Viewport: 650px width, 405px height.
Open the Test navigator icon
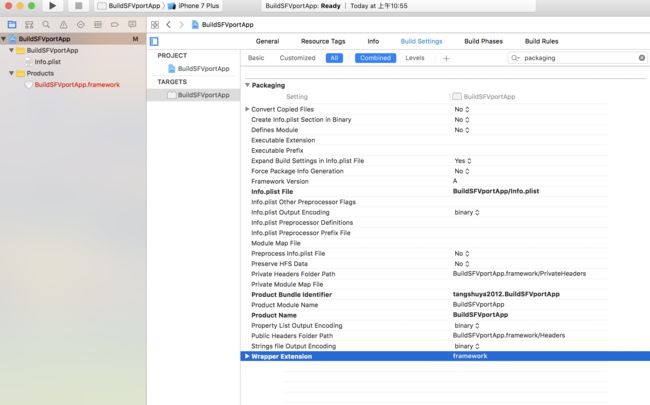point(80,25)
